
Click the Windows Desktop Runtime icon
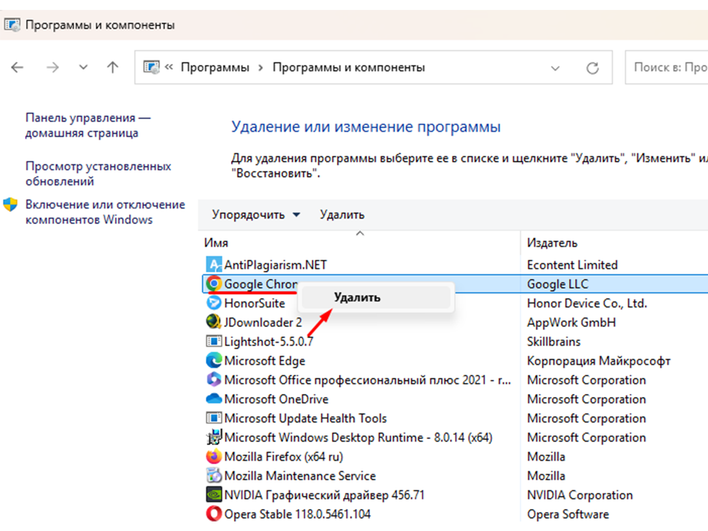pyautogui.click(x=214, y=437)
